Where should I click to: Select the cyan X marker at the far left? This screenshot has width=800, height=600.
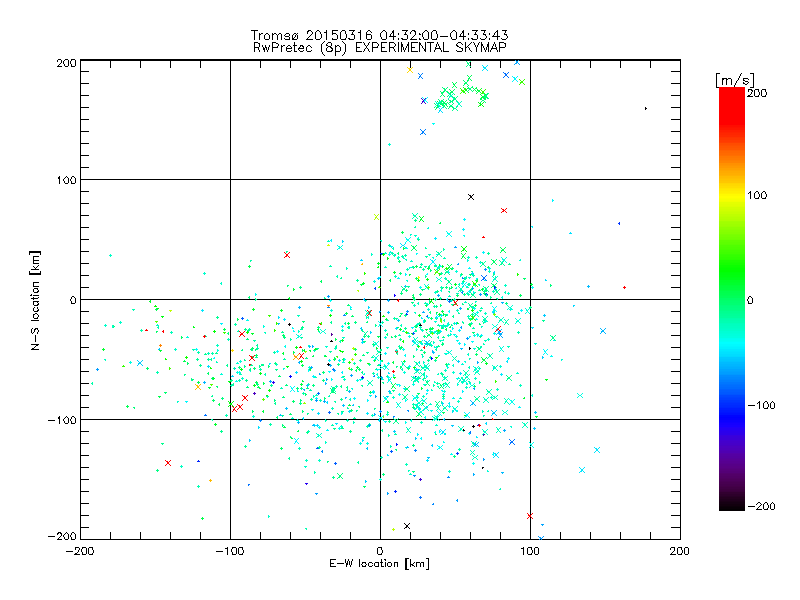(140, 363)
